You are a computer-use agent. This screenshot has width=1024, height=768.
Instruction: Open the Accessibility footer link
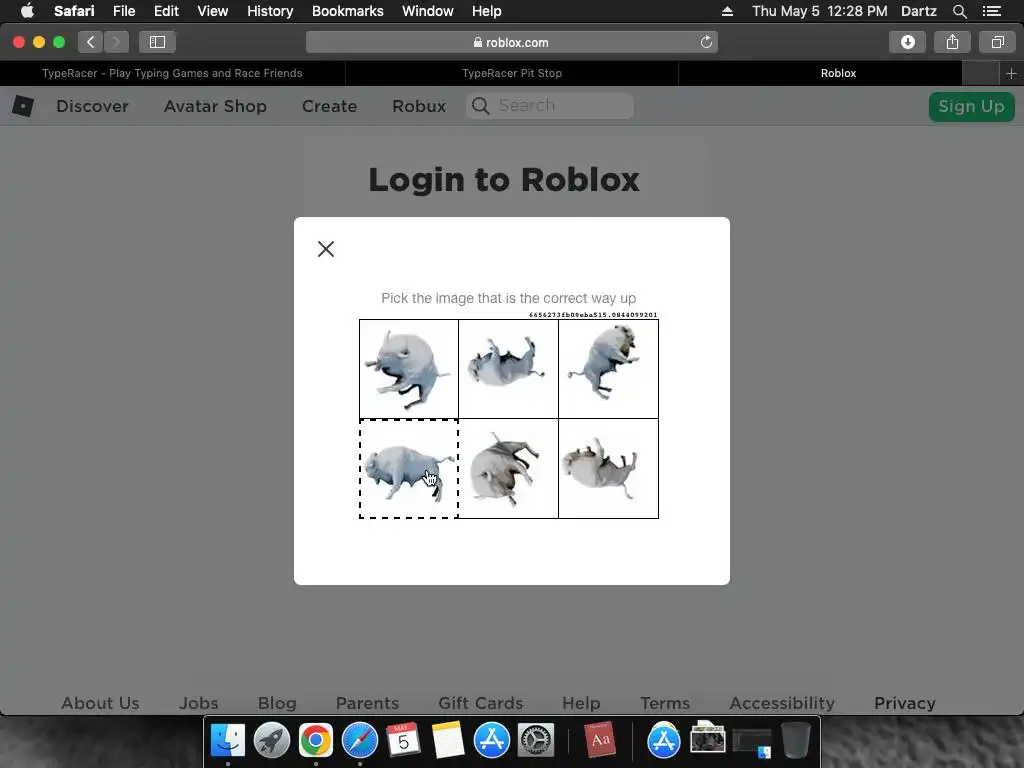(782, 703)
